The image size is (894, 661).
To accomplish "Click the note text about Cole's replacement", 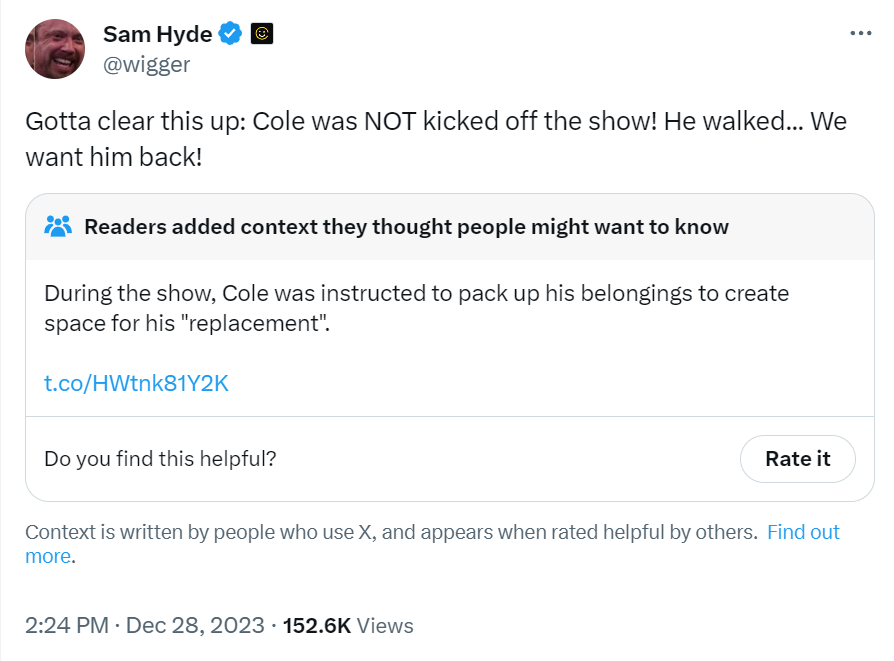I will pos(416,308).
